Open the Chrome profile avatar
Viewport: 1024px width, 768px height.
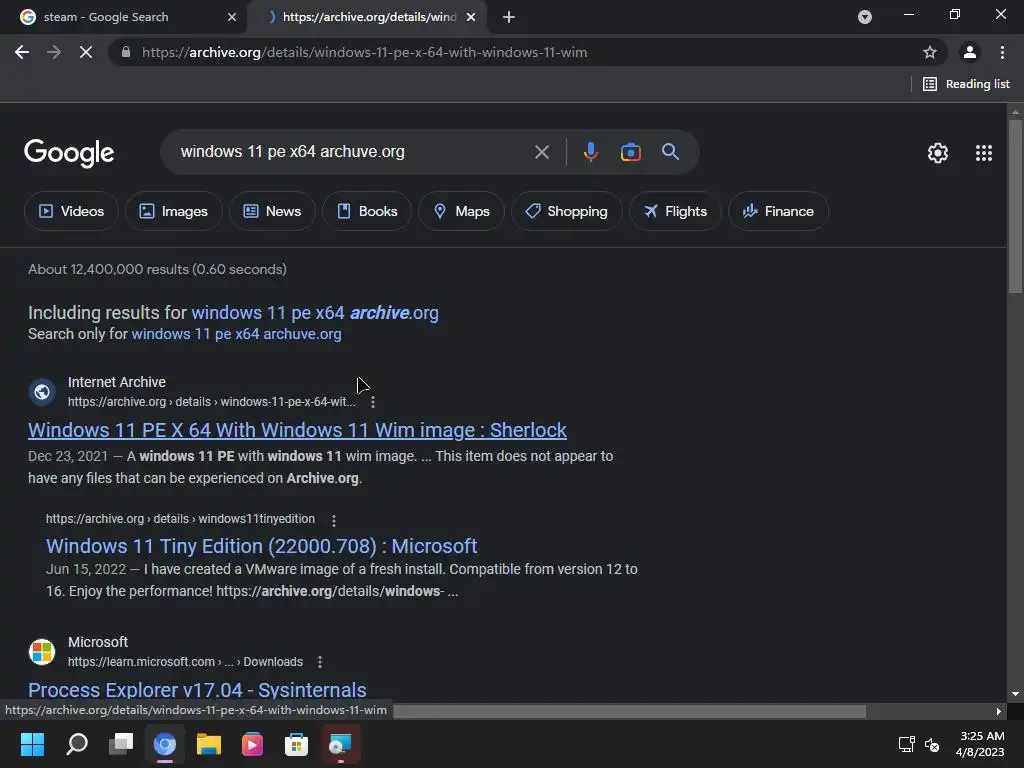[x=969, y=52]
